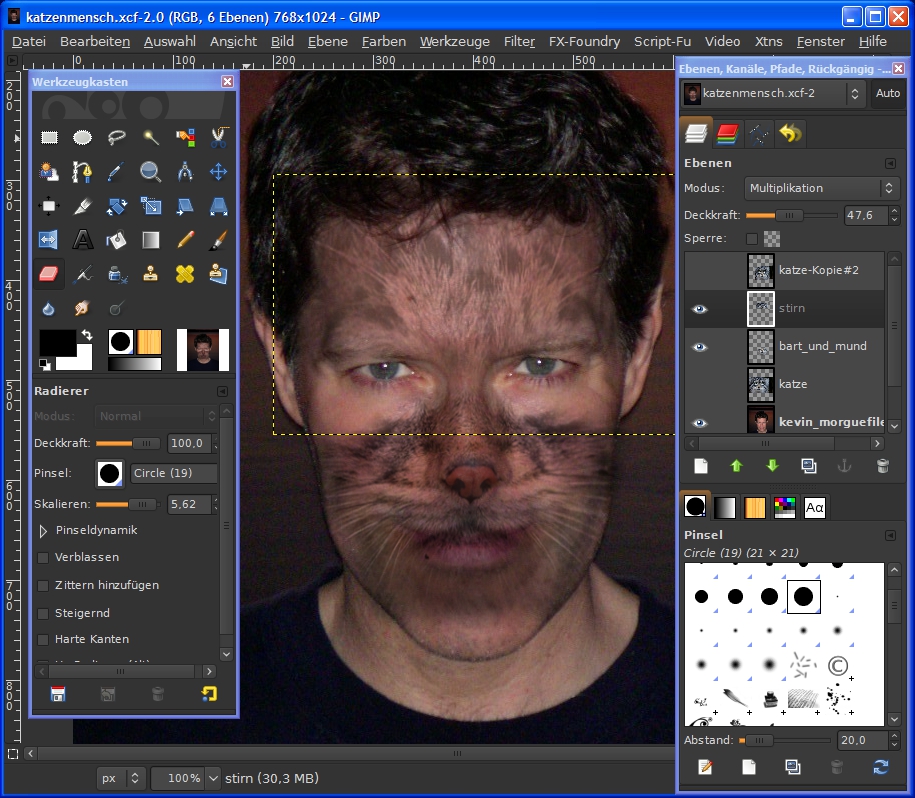Expand the Pinseldynamik section

click(43, 531)
